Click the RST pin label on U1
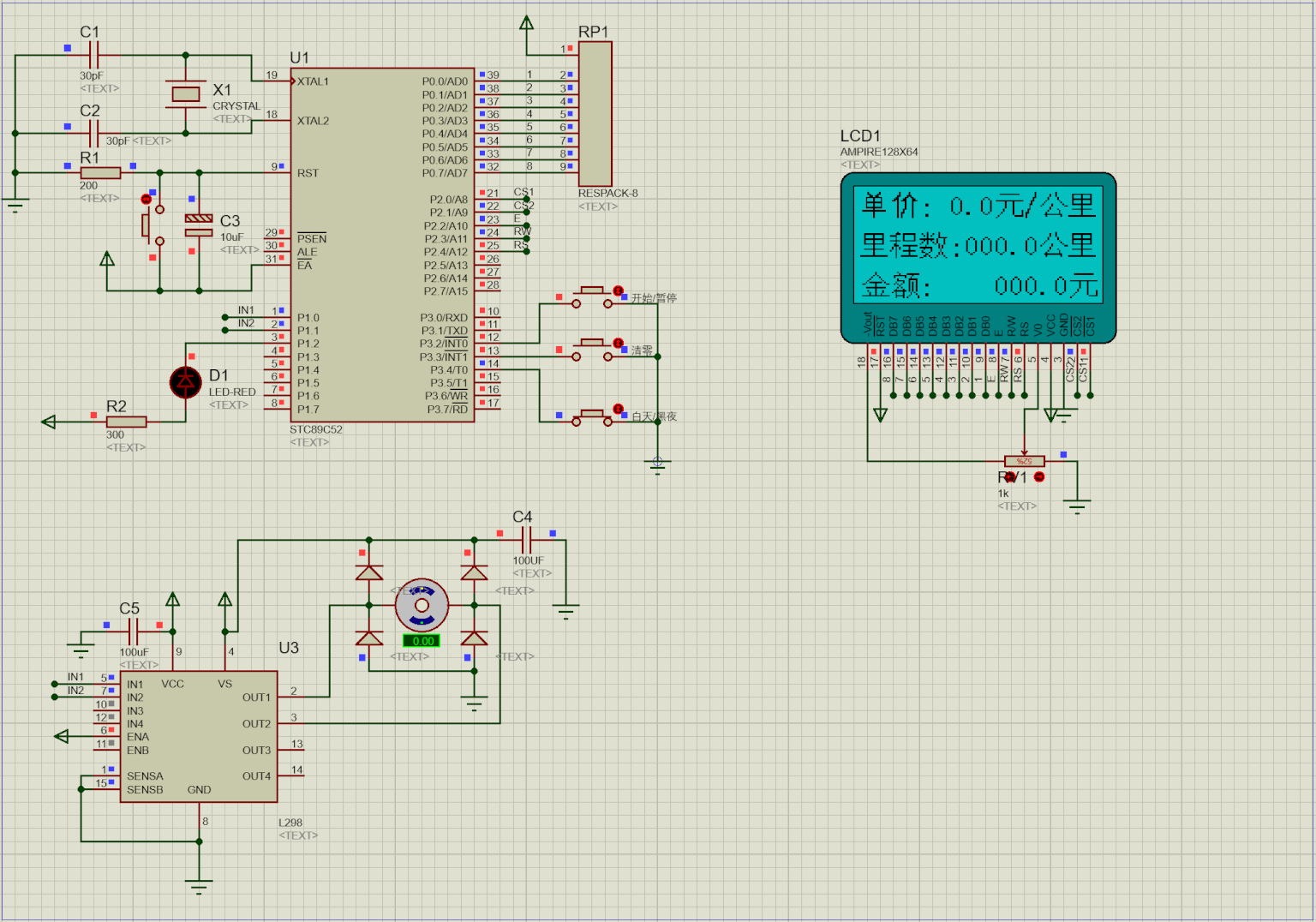The height and width of the screenshot is (922, 1316). pos(308,173)
